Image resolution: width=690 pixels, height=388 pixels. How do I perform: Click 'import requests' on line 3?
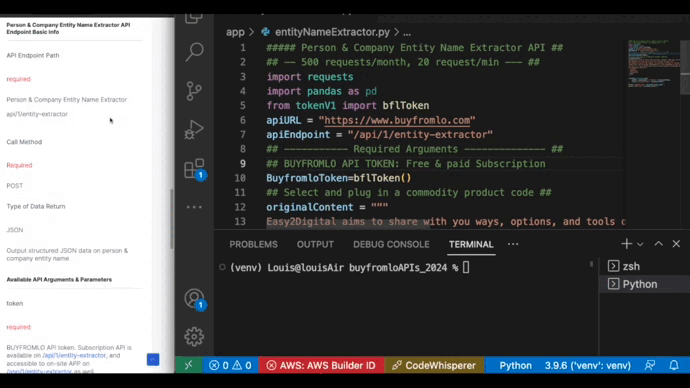(x=310, y=77)
